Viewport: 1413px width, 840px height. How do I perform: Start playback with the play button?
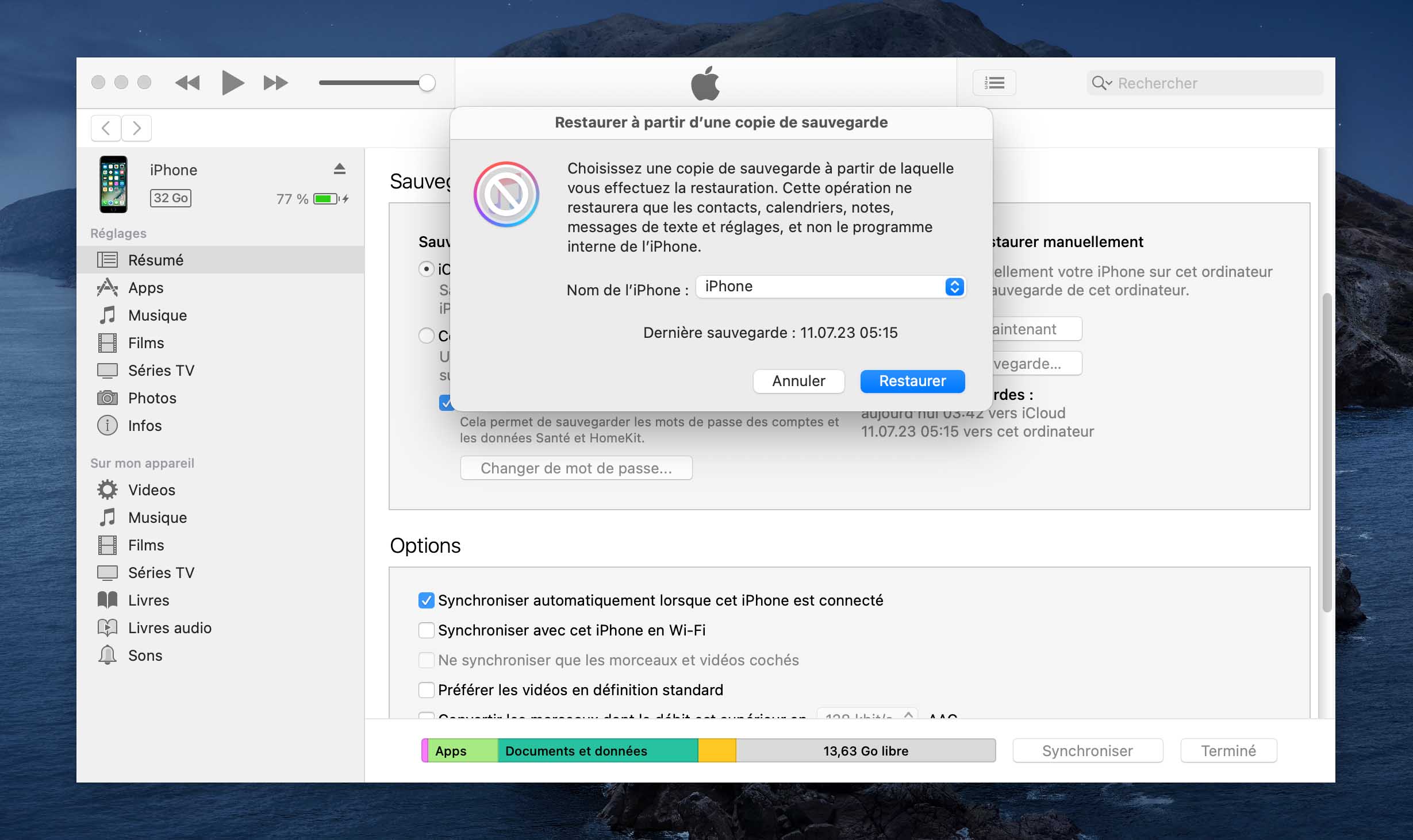[233, 83]
